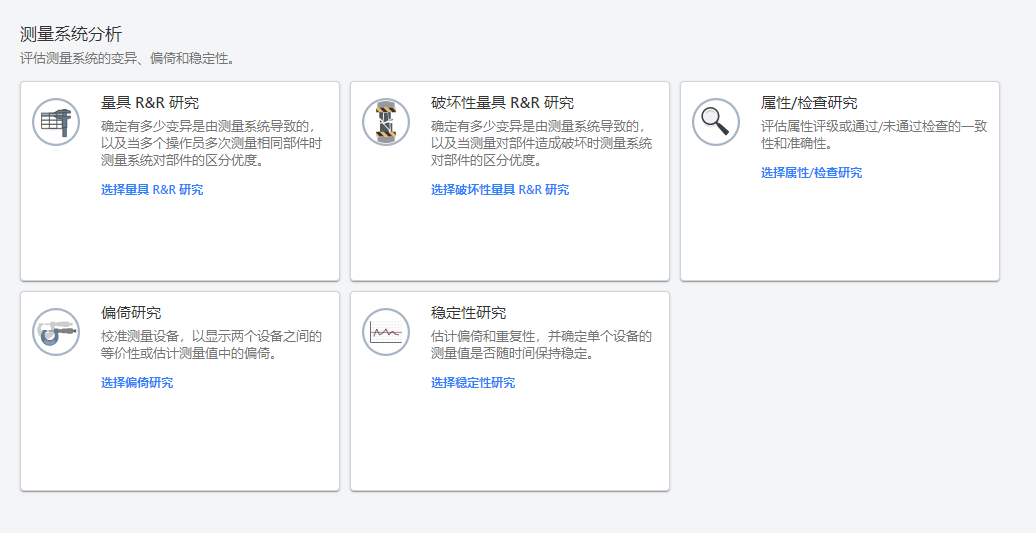
Task: Click the 测量系统分析 page heading
Action: 71,35
